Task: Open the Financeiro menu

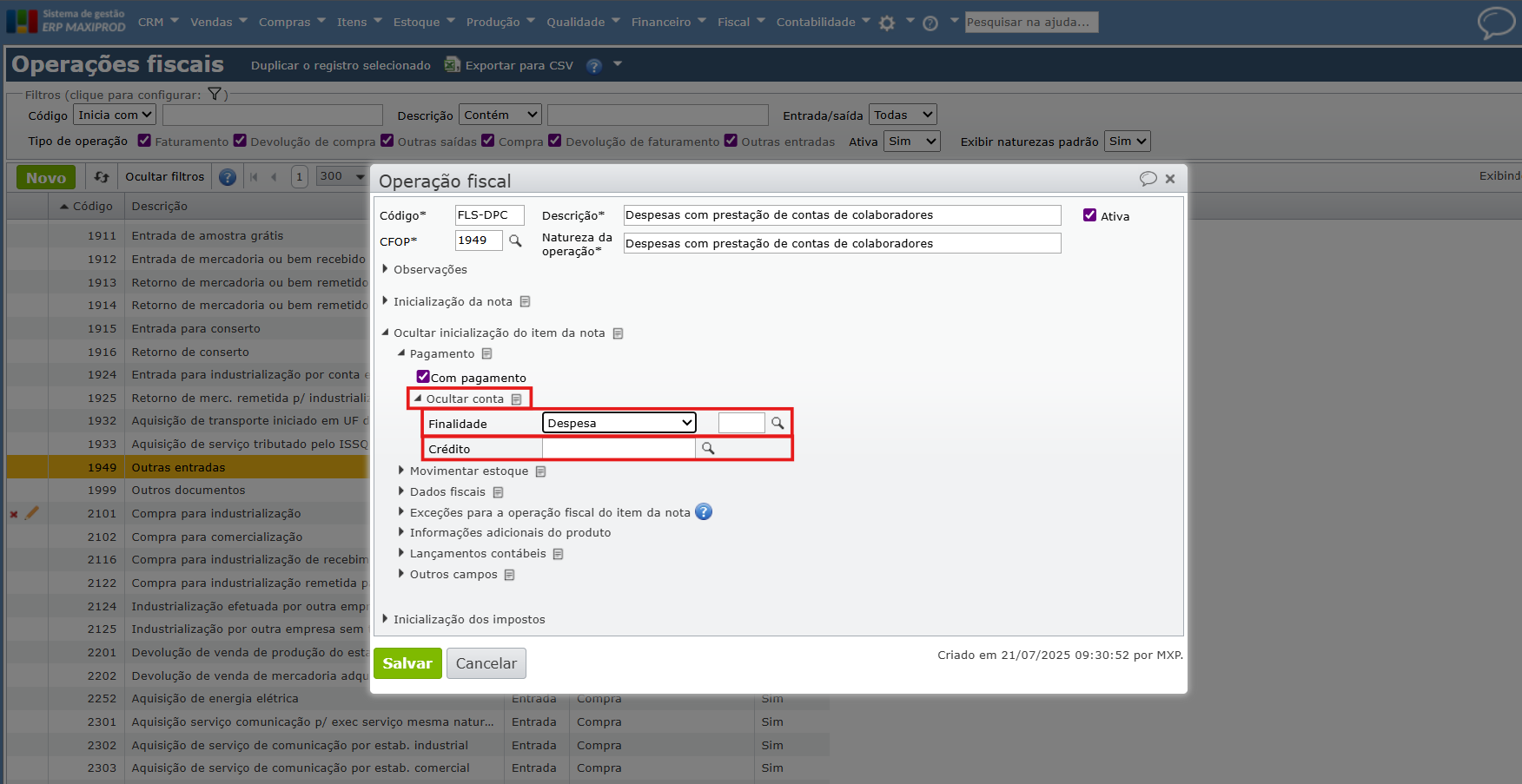Action: (668, 22)
